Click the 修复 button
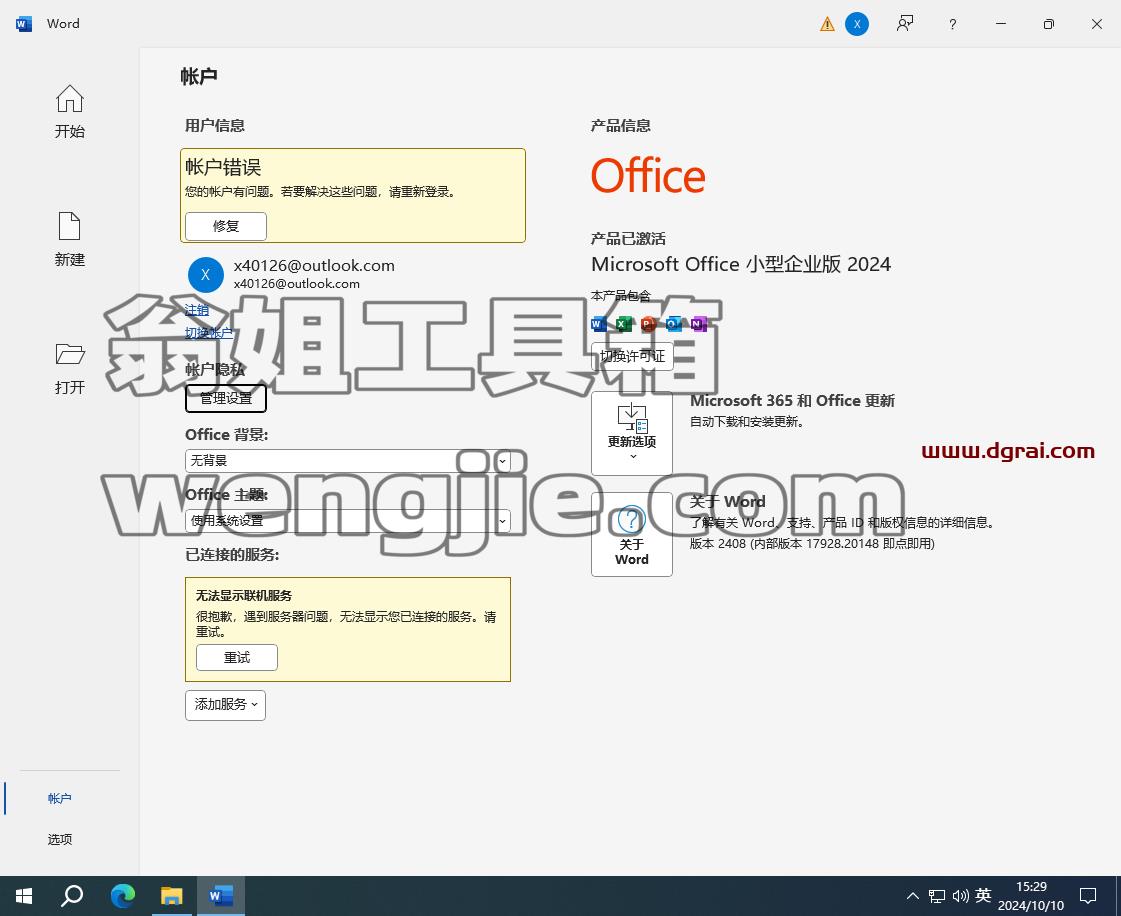This screenshot has width=1121, height=916. pos(226,226)
